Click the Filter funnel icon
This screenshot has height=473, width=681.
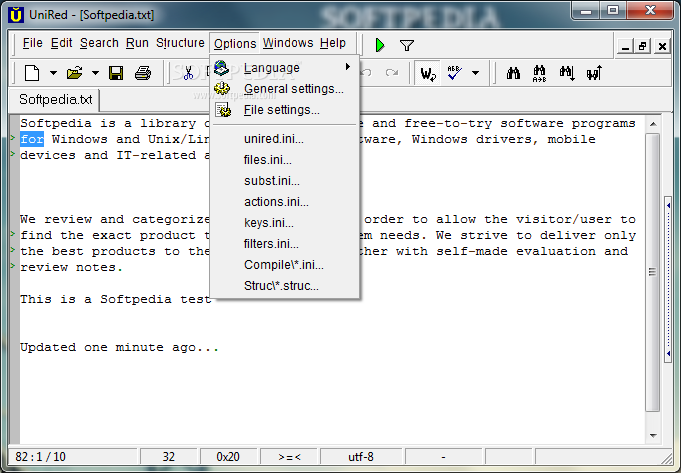(407, 45)
